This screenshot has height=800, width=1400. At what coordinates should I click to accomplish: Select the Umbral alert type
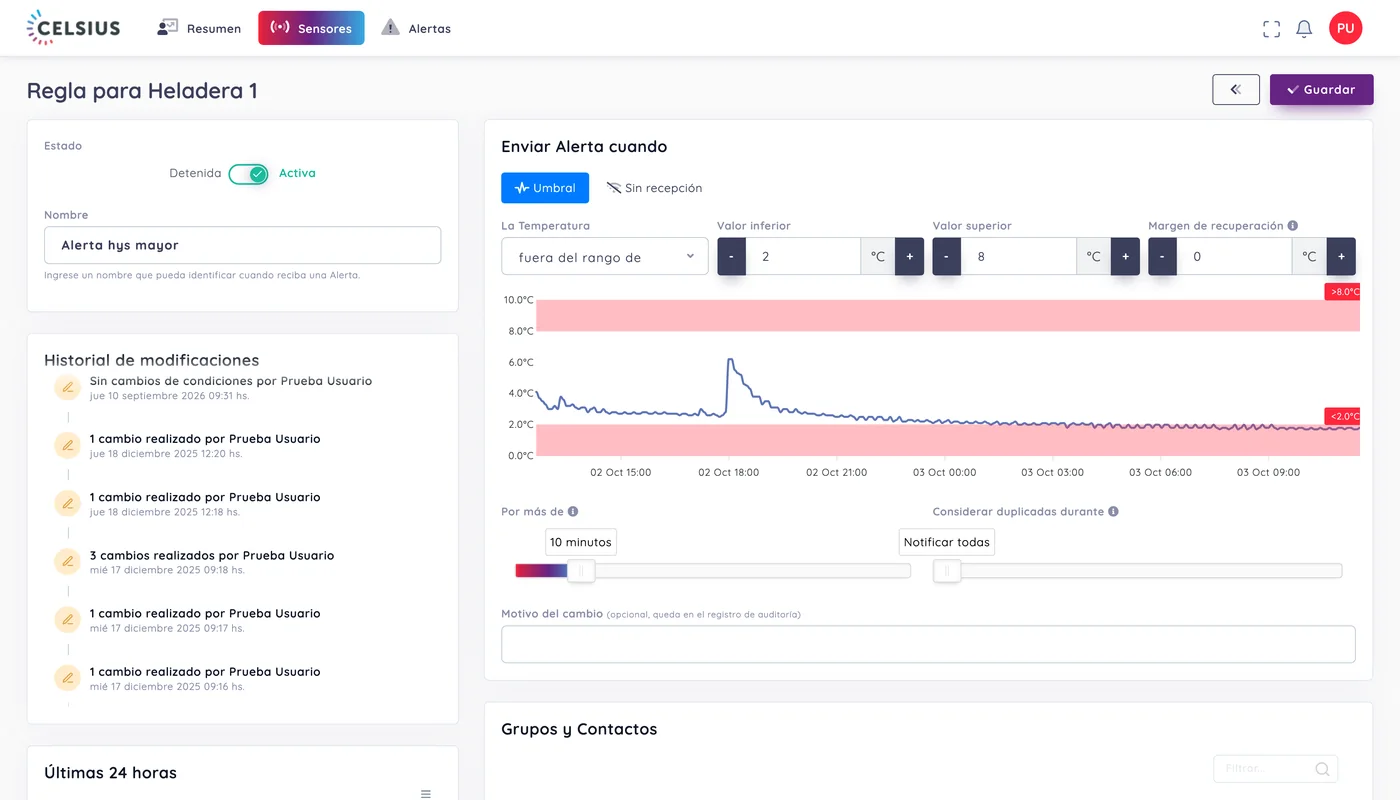545,188
